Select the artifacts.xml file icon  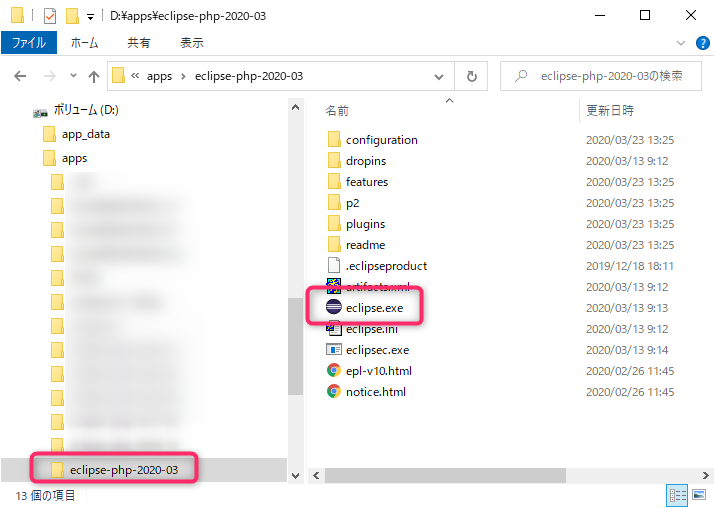334,286
